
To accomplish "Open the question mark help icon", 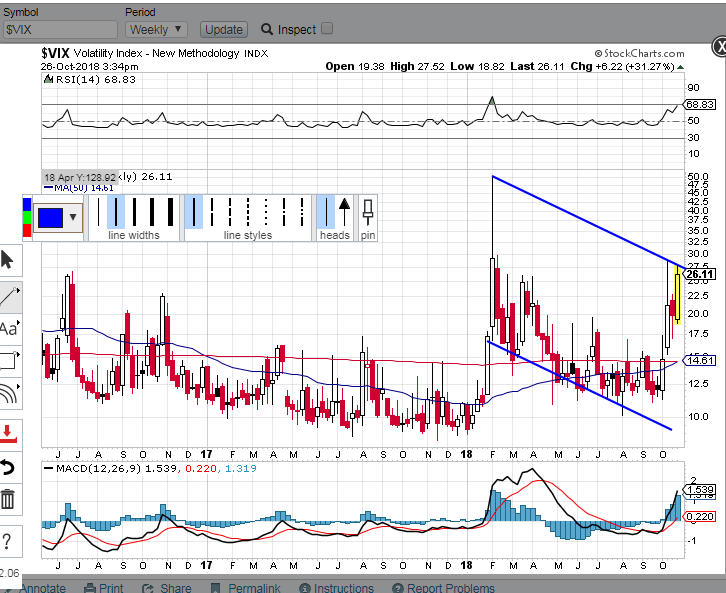I will pyautogui.click(x=8, y=541).
